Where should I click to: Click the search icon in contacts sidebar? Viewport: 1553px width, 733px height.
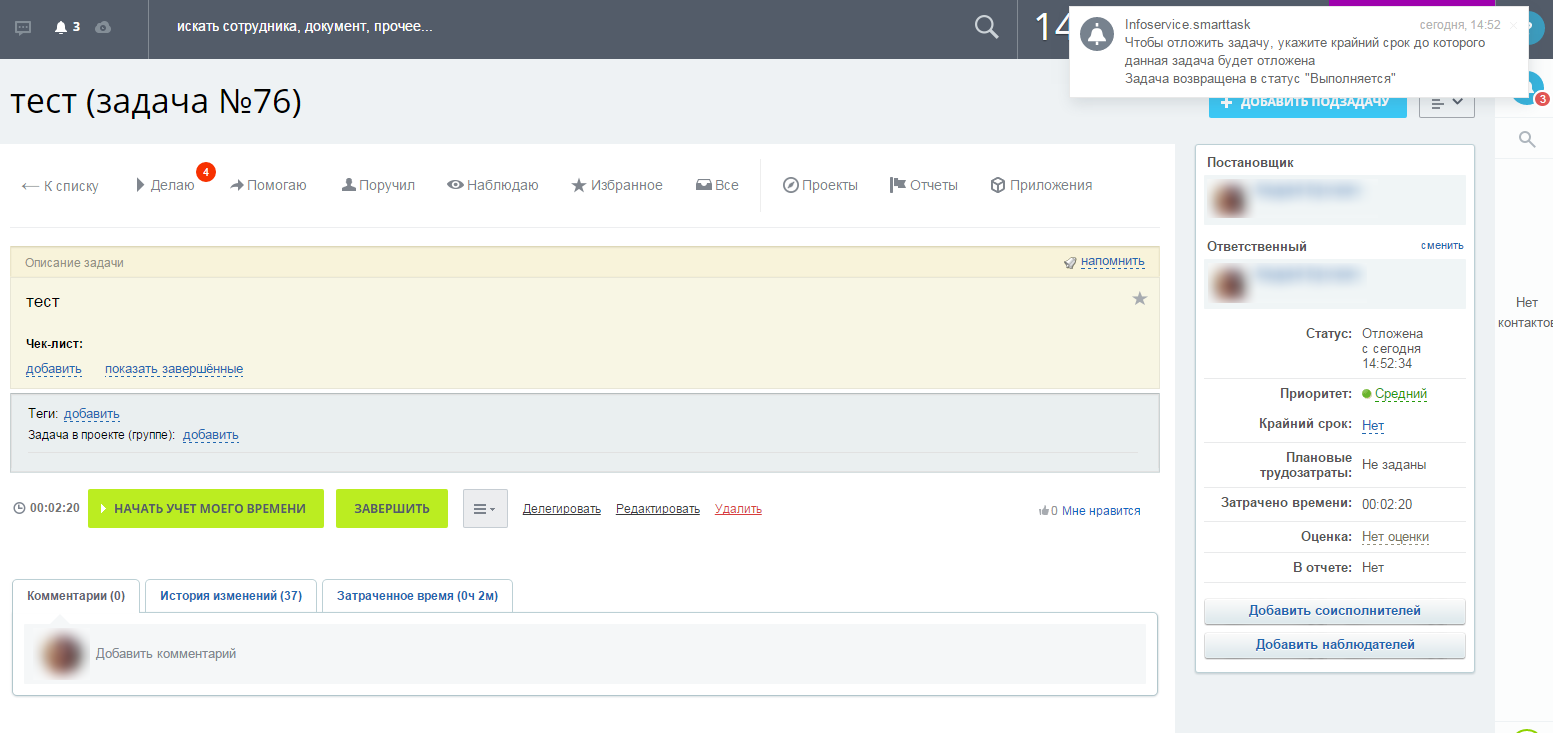[x=1527, y=139]
